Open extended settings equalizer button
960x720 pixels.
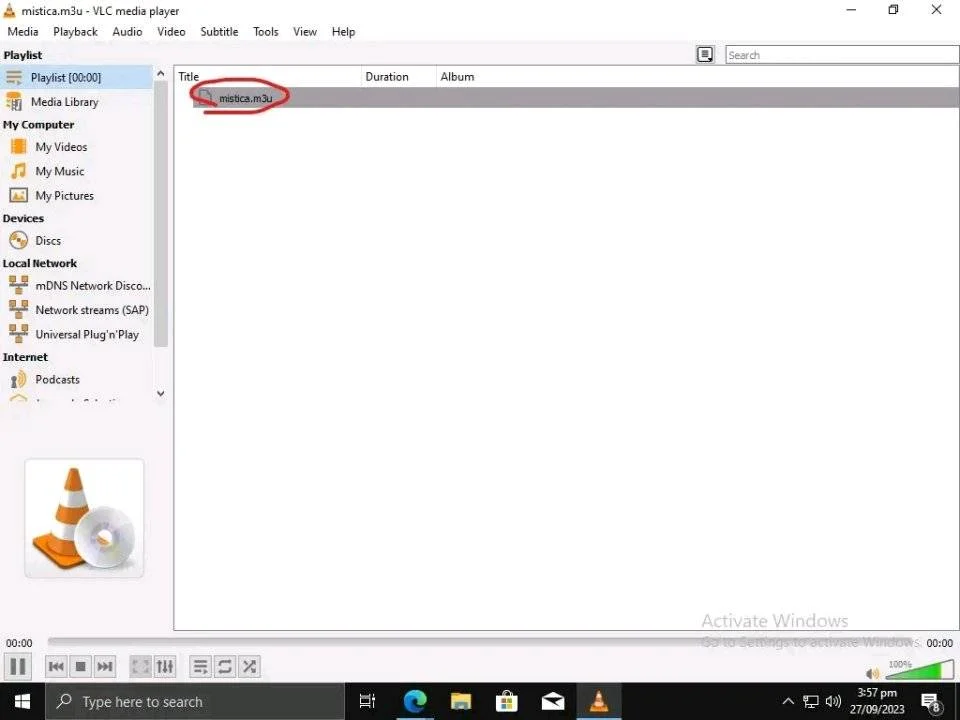coord(165,666)
